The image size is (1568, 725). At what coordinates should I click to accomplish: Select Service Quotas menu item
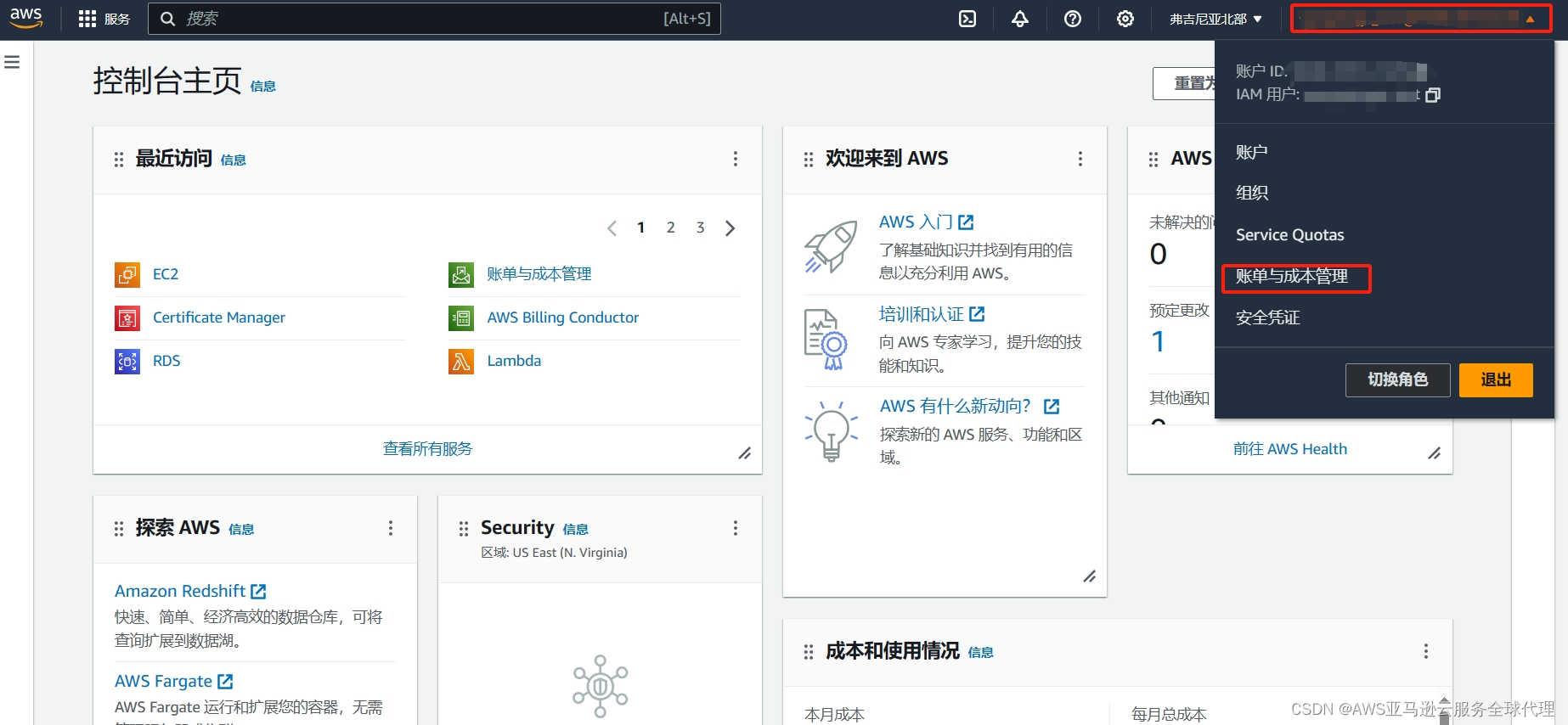point(1289,234)
